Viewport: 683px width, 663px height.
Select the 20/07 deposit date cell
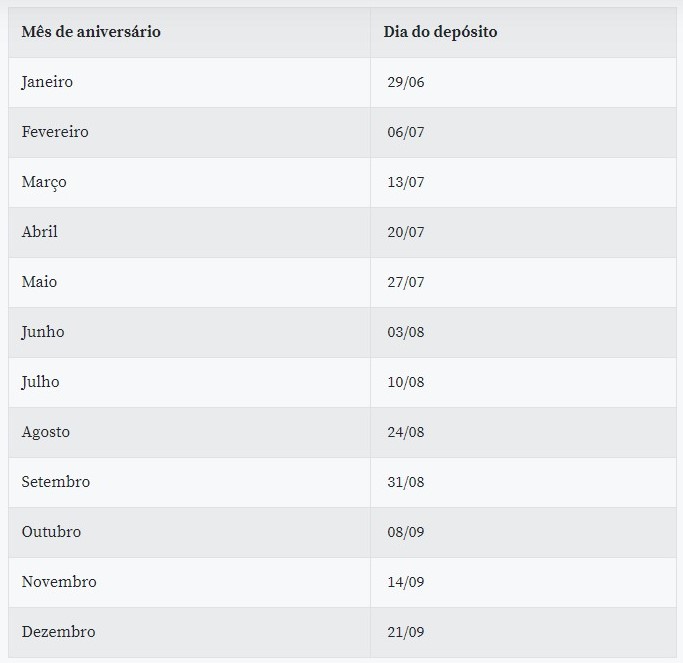[x=405, y=232]
